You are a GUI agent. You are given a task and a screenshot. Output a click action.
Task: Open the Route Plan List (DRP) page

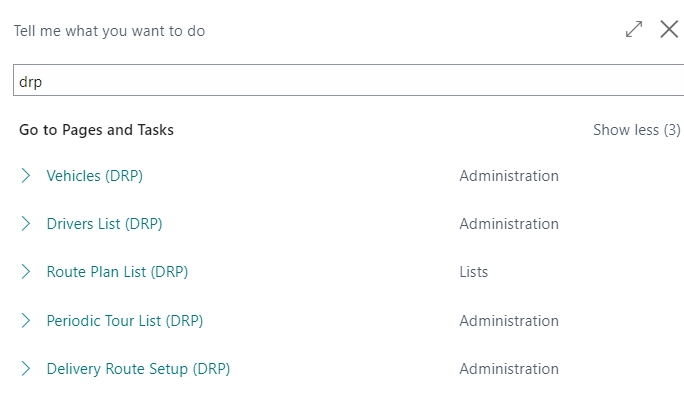(x=117, y=272)
